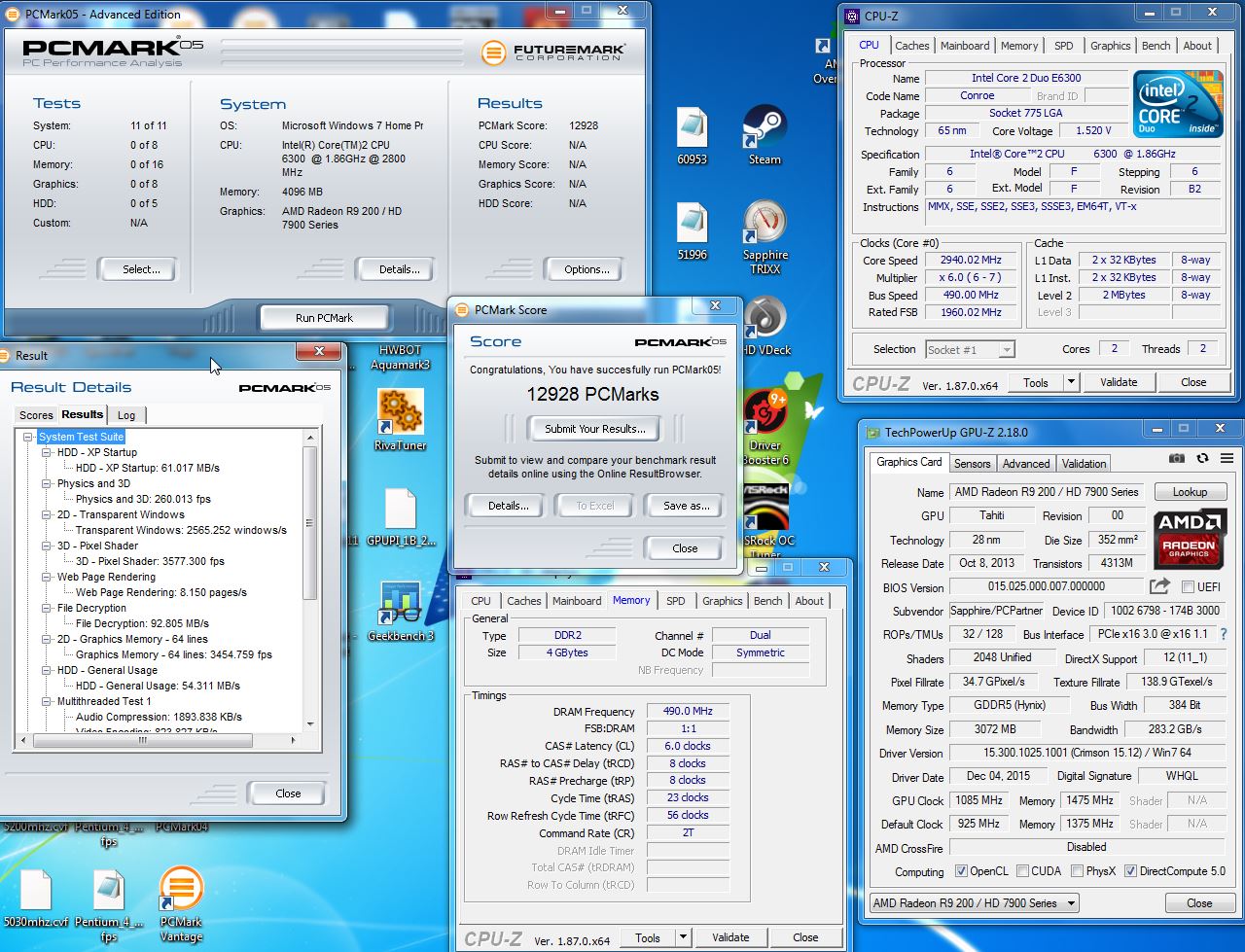Open the GPU selector dropdown in GPU-Z

[x=975, y=903]
